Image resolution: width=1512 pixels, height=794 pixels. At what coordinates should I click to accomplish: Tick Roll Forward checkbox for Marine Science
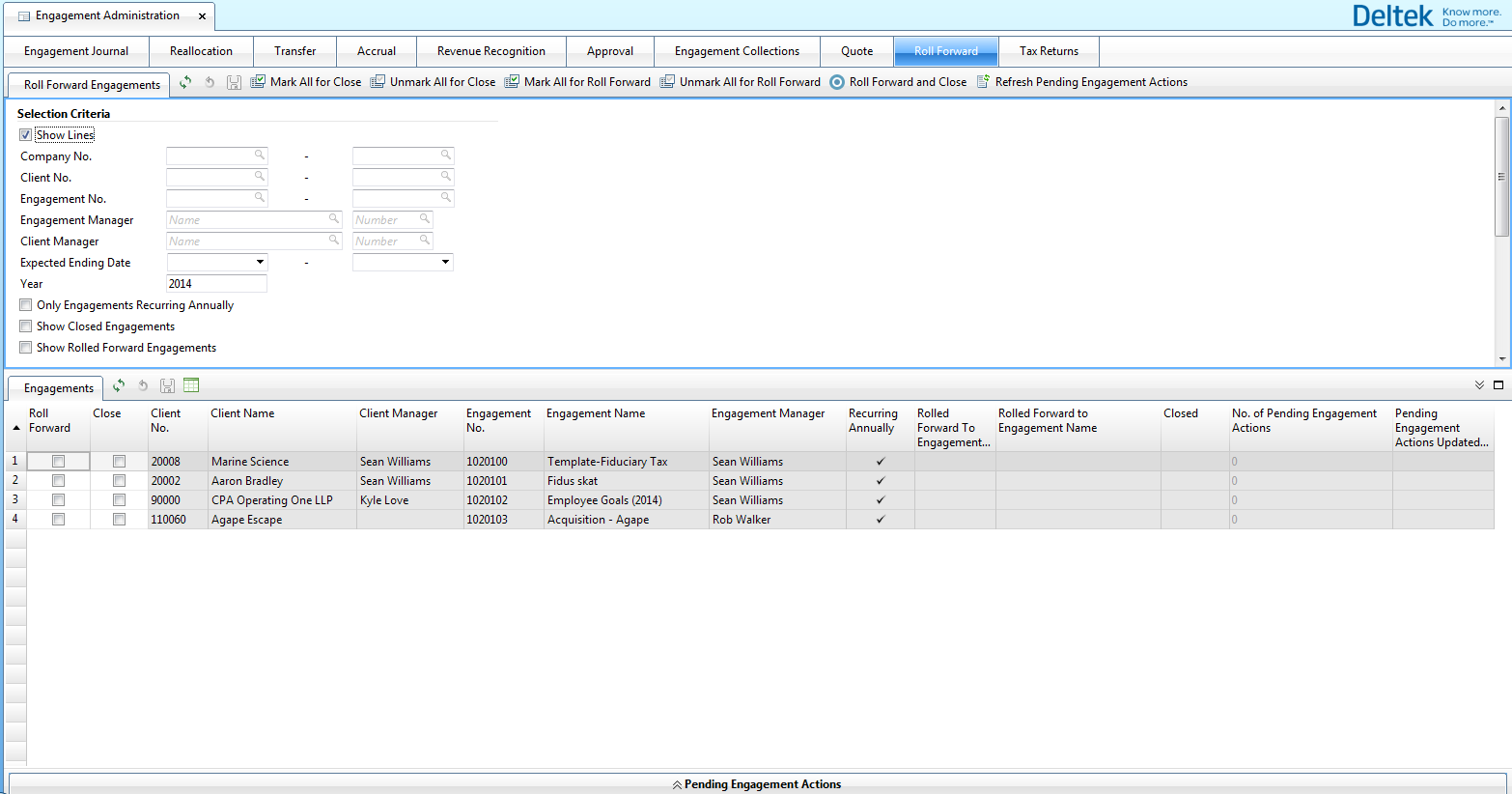pyautogui.click(x=58, y=462)
